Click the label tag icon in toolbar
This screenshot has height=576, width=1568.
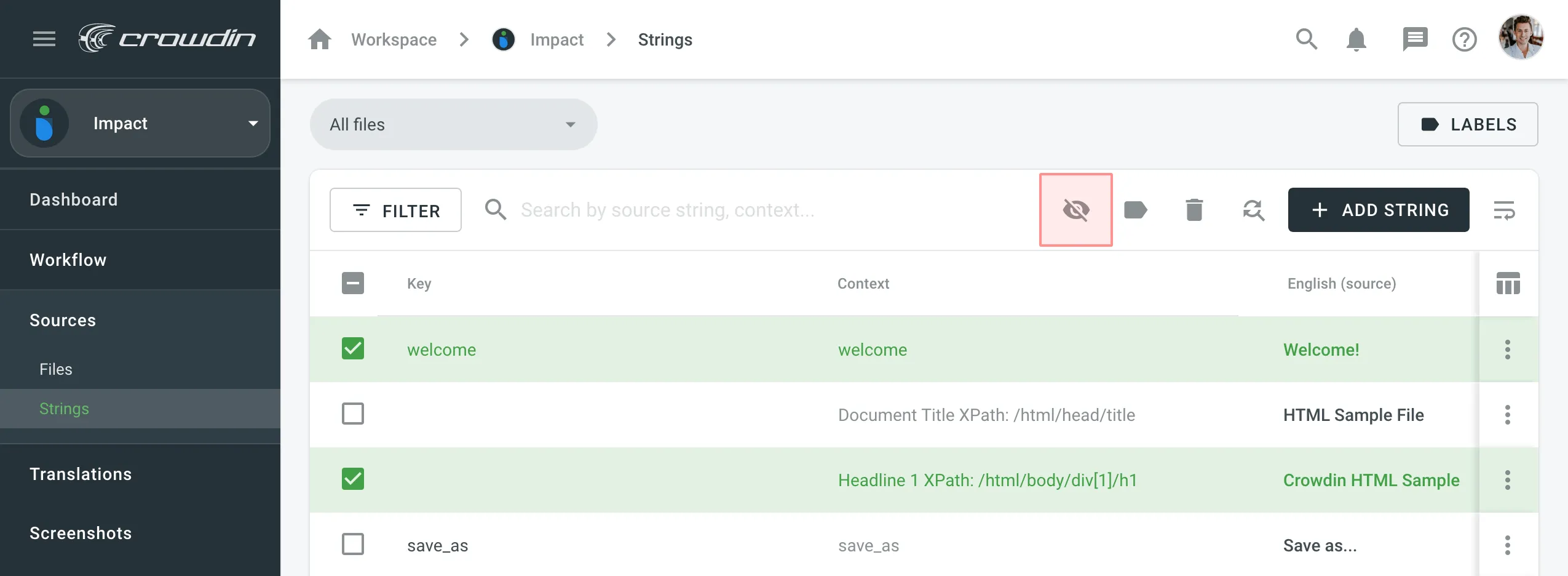pos(1135,210)
